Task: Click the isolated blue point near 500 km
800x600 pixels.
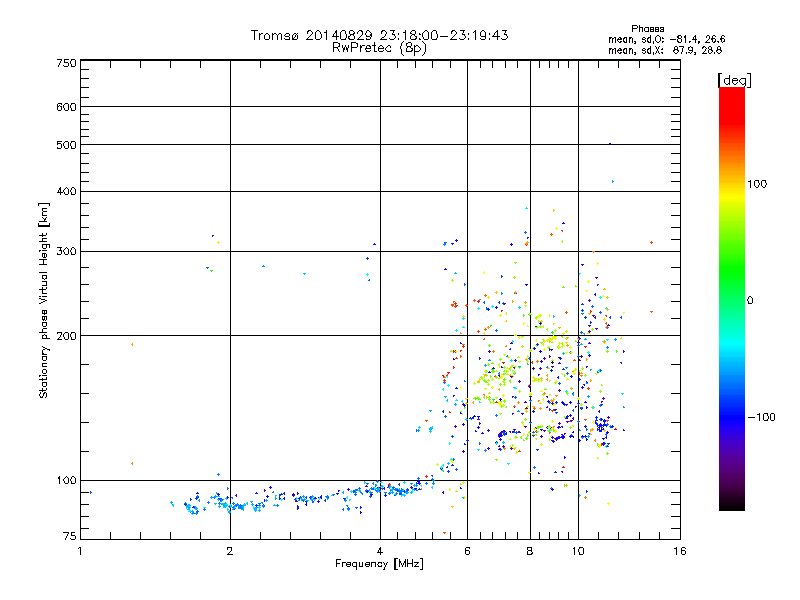Action: point(610,144)
